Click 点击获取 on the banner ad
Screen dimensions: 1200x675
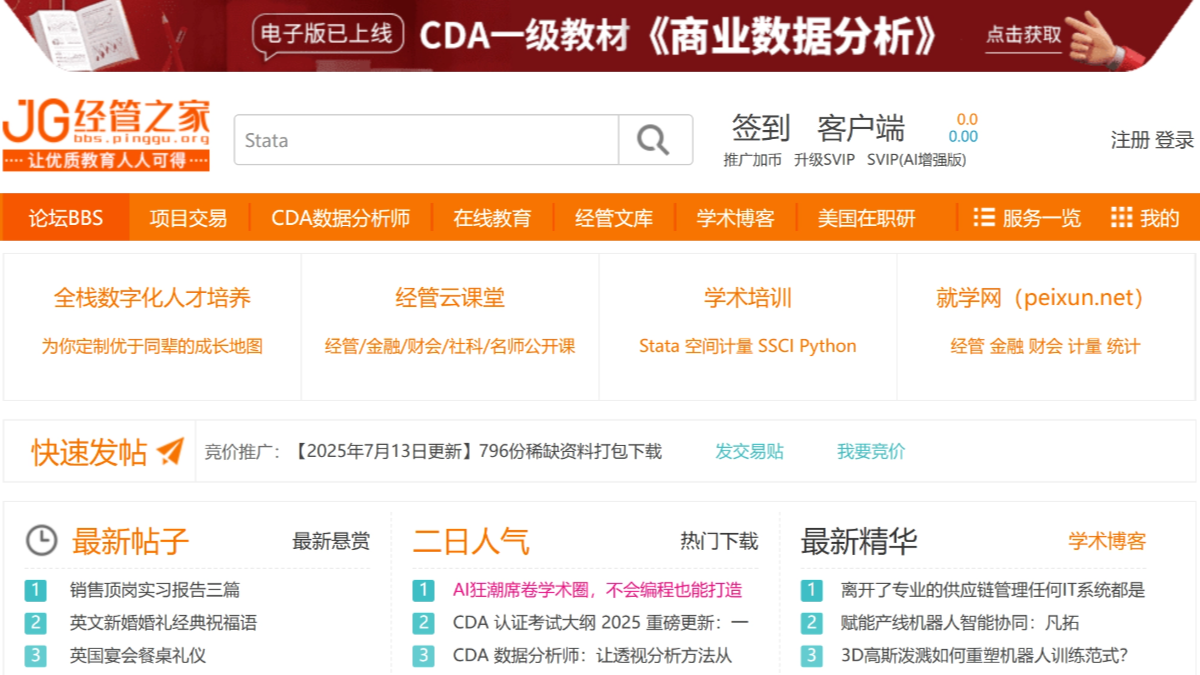tap(1023, 36)
